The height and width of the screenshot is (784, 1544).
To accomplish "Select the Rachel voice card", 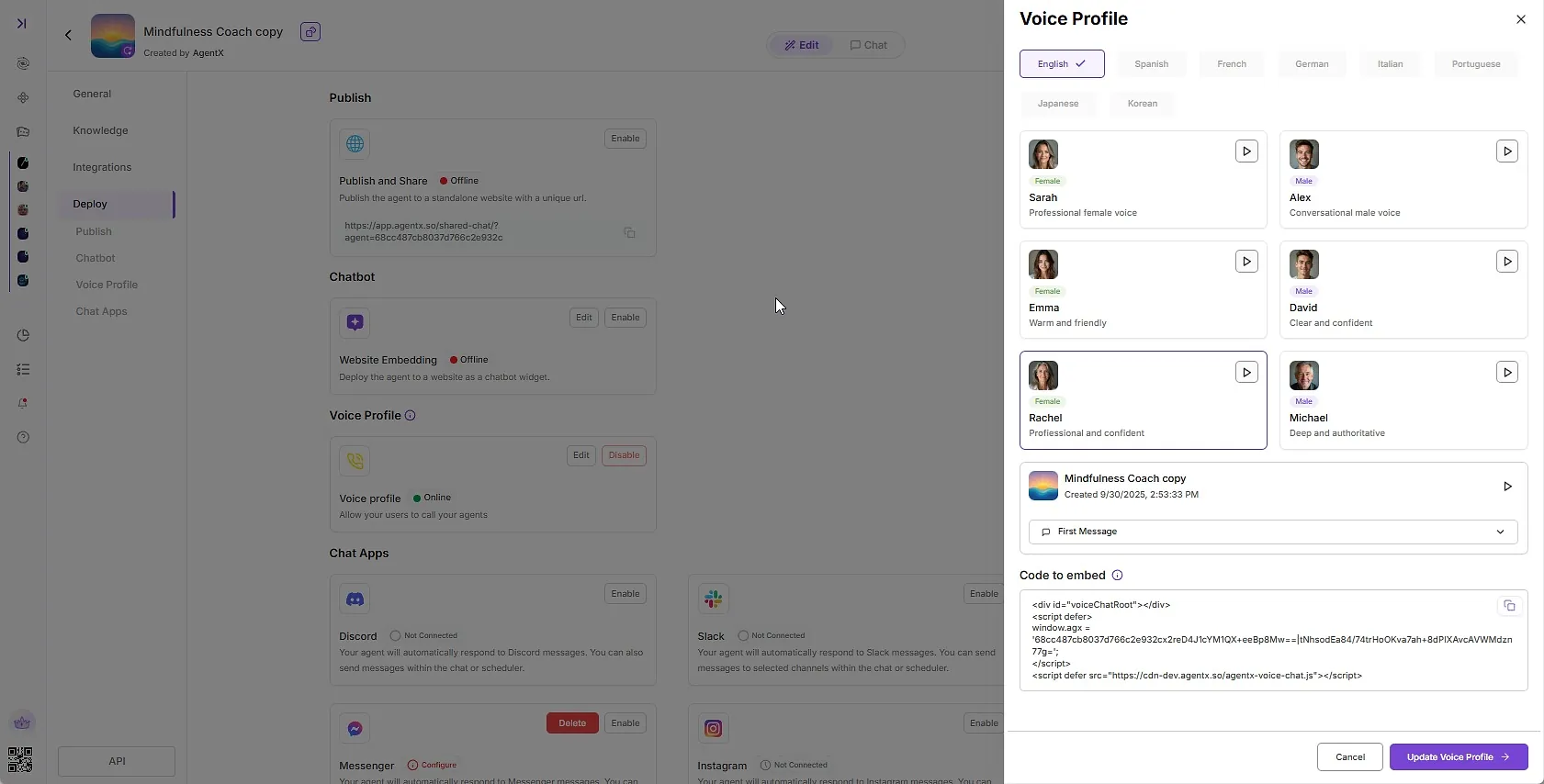I will (1143, 400).
